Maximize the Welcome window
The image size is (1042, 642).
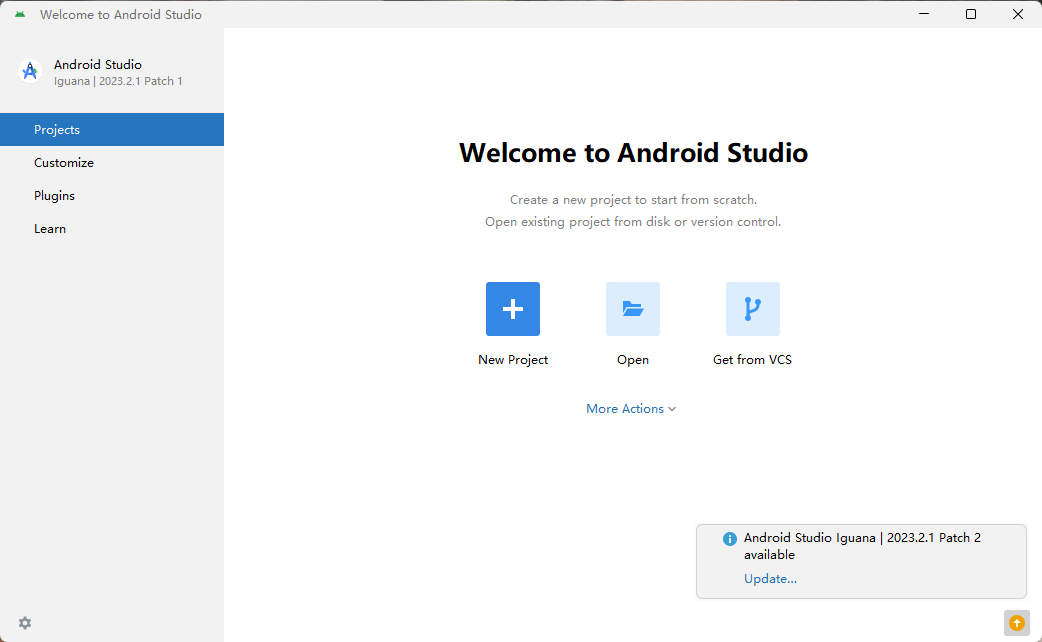point(971,14)
